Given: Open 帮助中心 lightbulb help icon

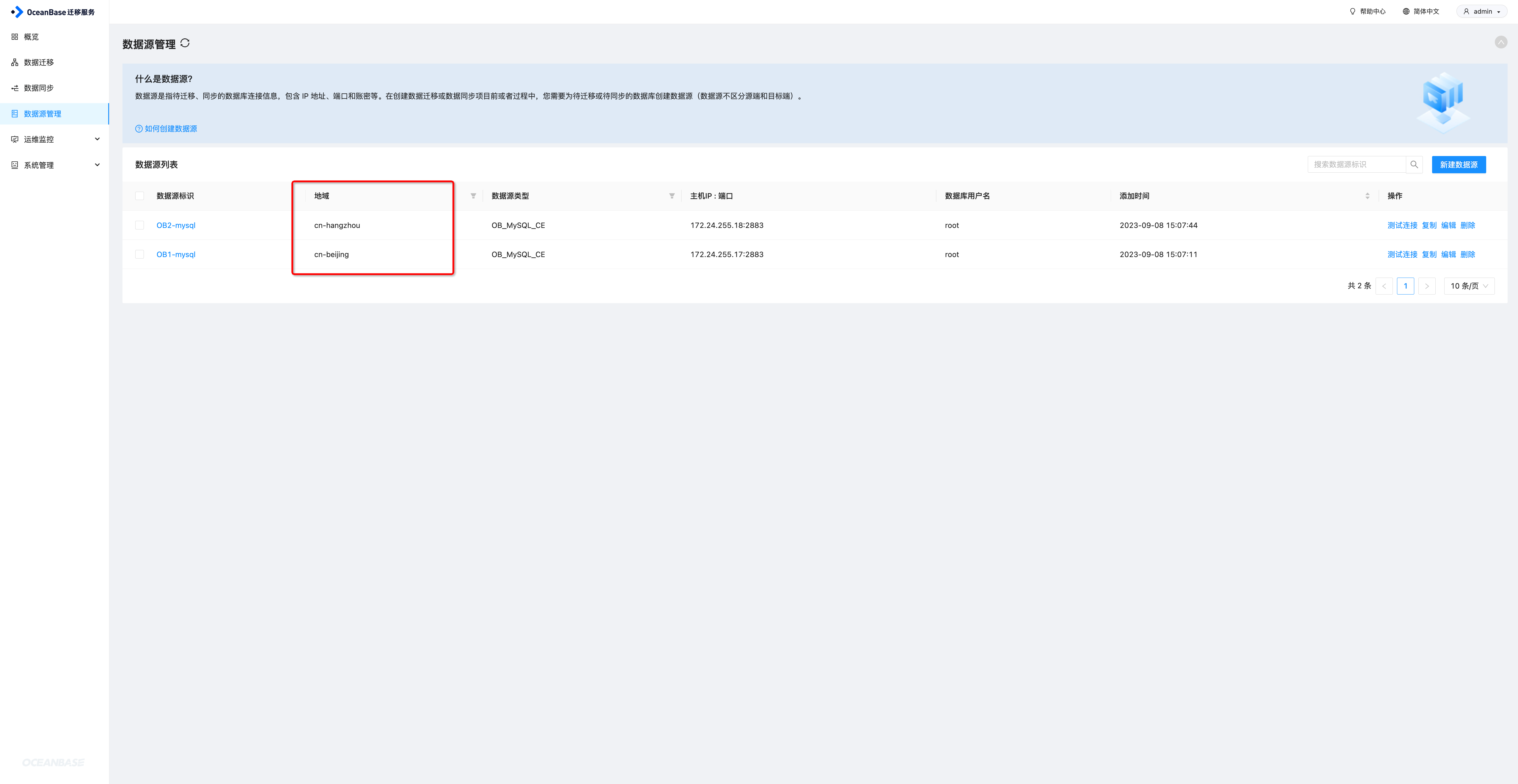Looking at the screenshot, I should tap(1352, 12).
